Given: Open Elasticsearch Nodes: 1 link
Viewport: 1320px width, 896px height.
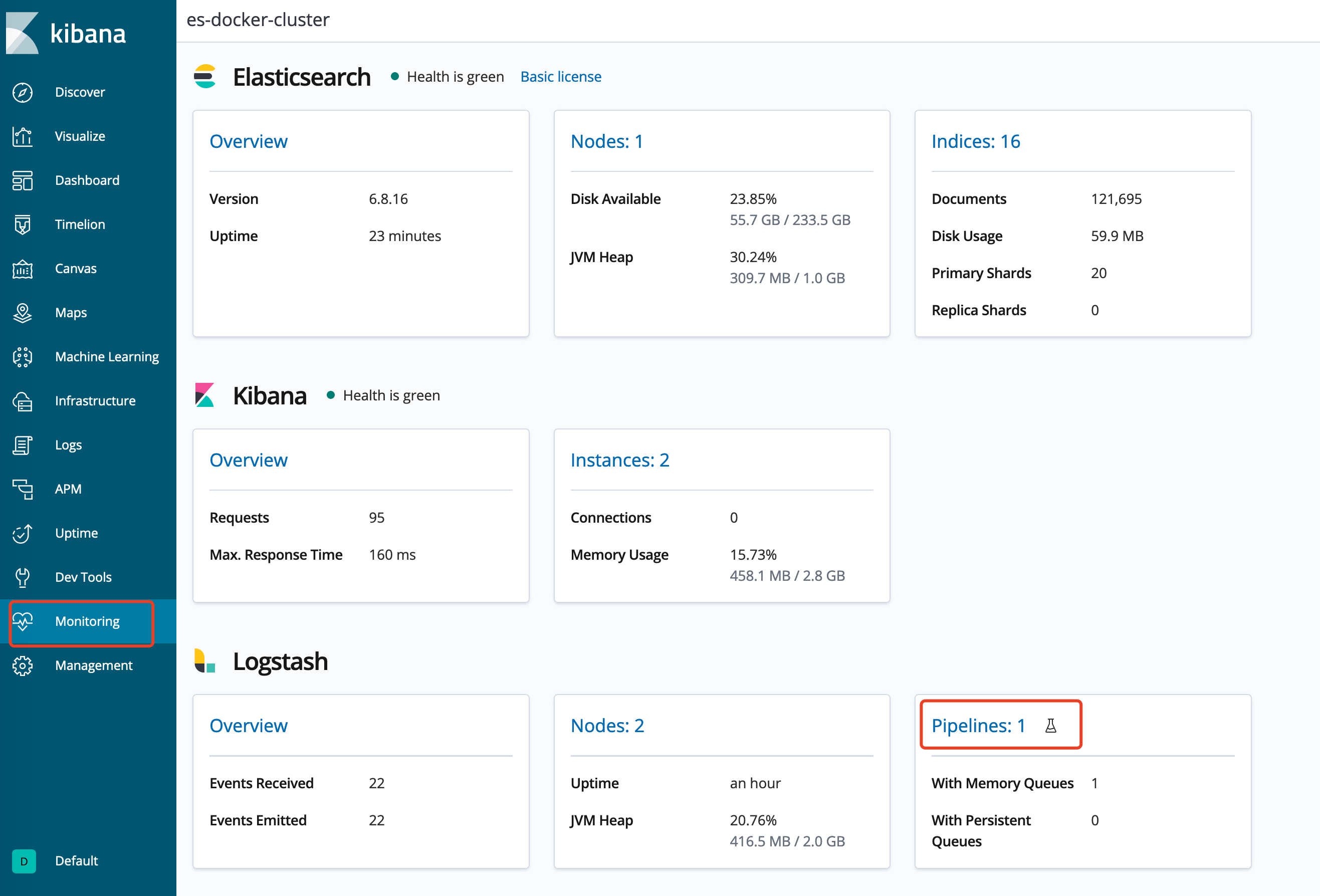Looking at the screenshot, I should 606,141.
